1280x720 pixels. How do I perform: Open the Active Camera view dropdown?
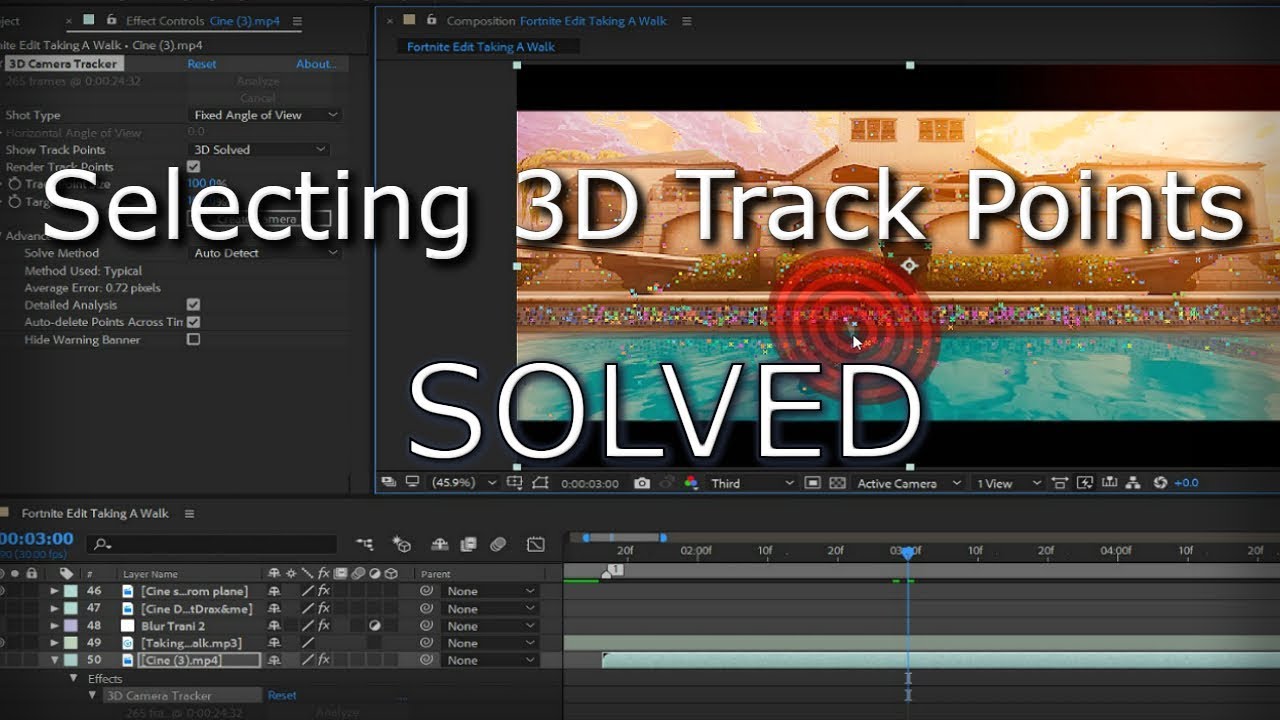point(909,483)
